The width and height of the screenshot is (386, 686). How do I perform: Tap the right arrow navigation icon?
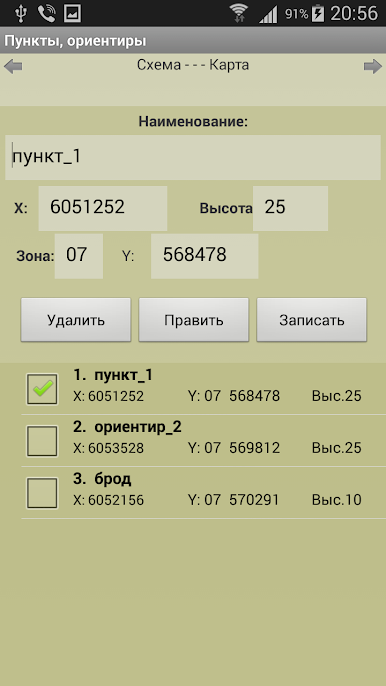(373, 67)
